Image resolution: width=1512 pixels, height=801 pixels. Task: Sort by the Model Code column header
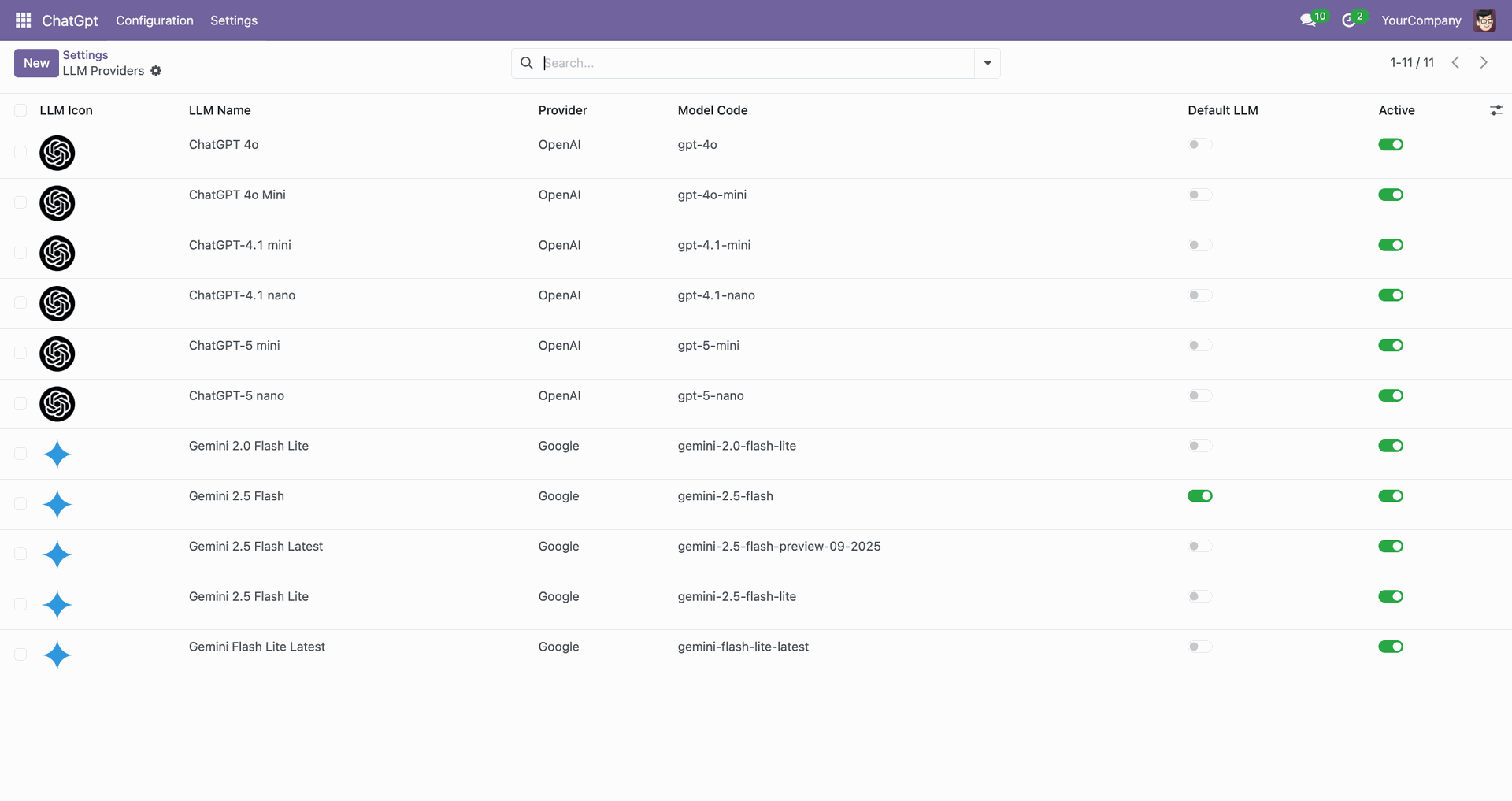pyautogui.click(x=713, y=110)
